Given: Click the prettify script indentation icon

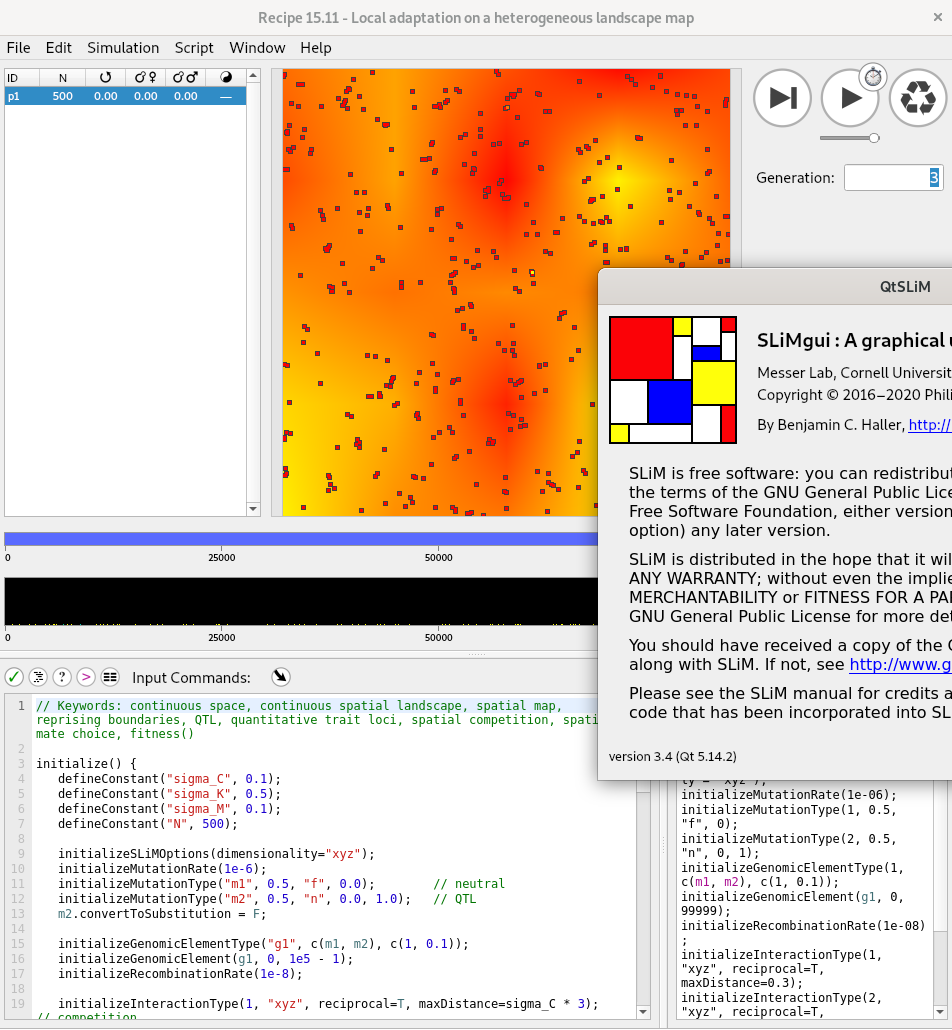Looking at the screenshot, I should [38, 677].
